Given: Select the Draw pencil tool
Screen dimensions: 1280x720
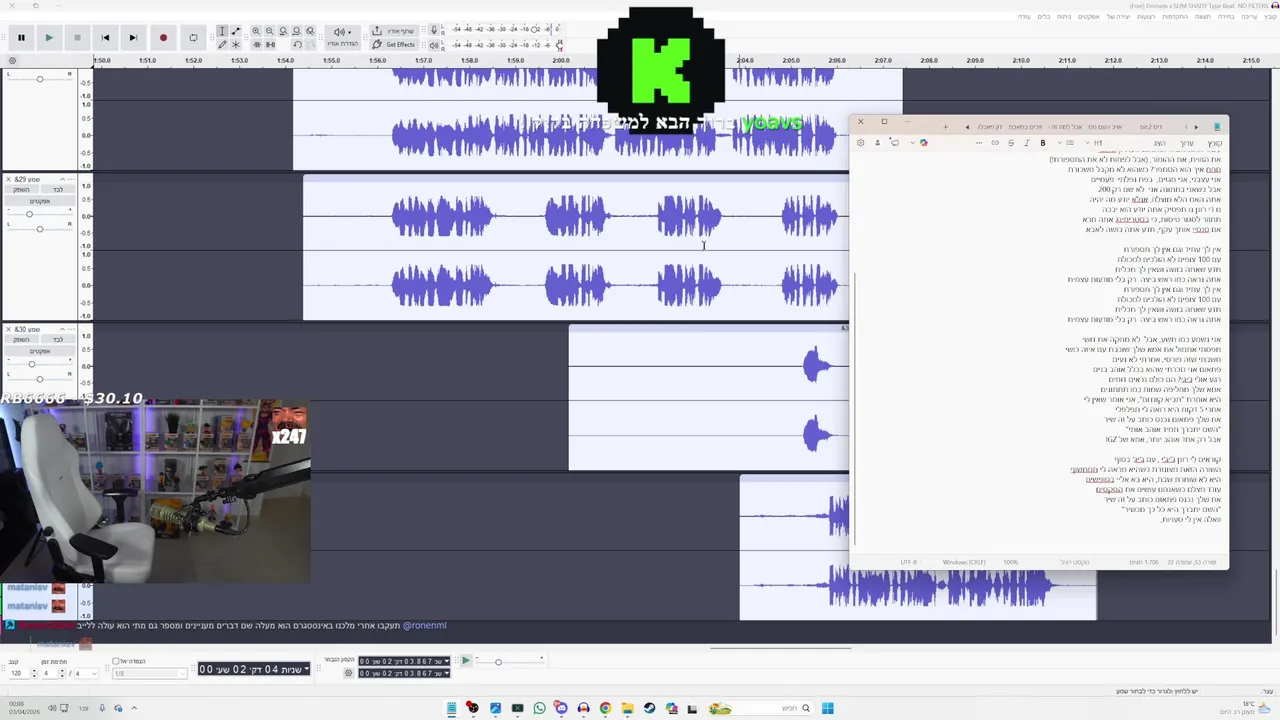Looking at the screenshot, I should click(x=222, y=45).
